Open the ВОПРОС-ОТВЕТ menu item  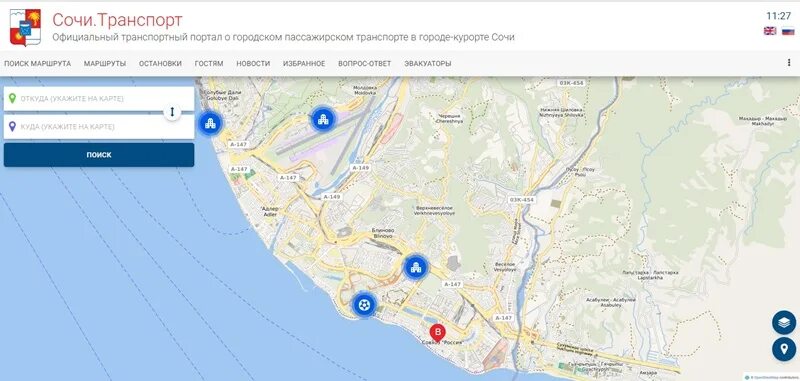(x=365, y=64)
